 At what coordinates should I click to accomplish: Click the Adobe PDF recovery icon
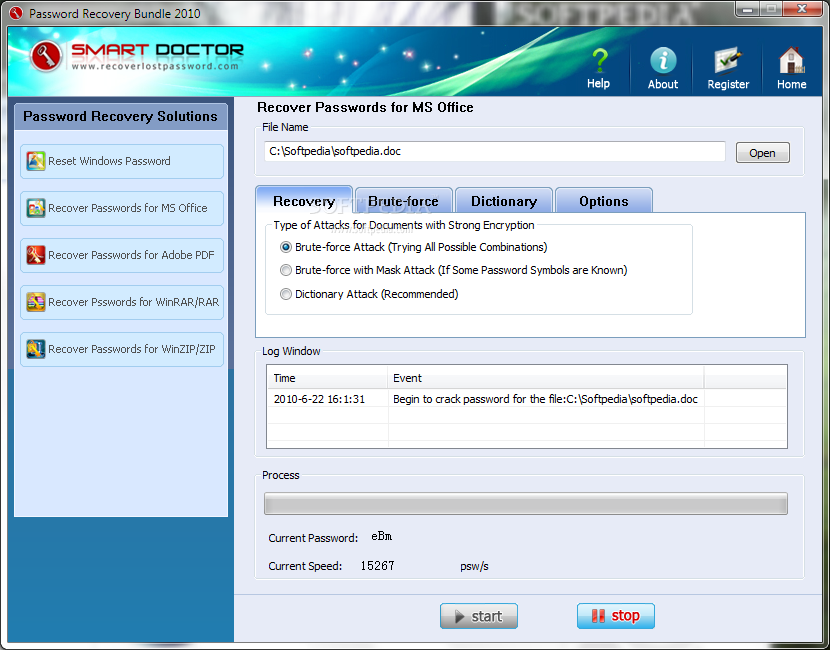click(36, 255)
